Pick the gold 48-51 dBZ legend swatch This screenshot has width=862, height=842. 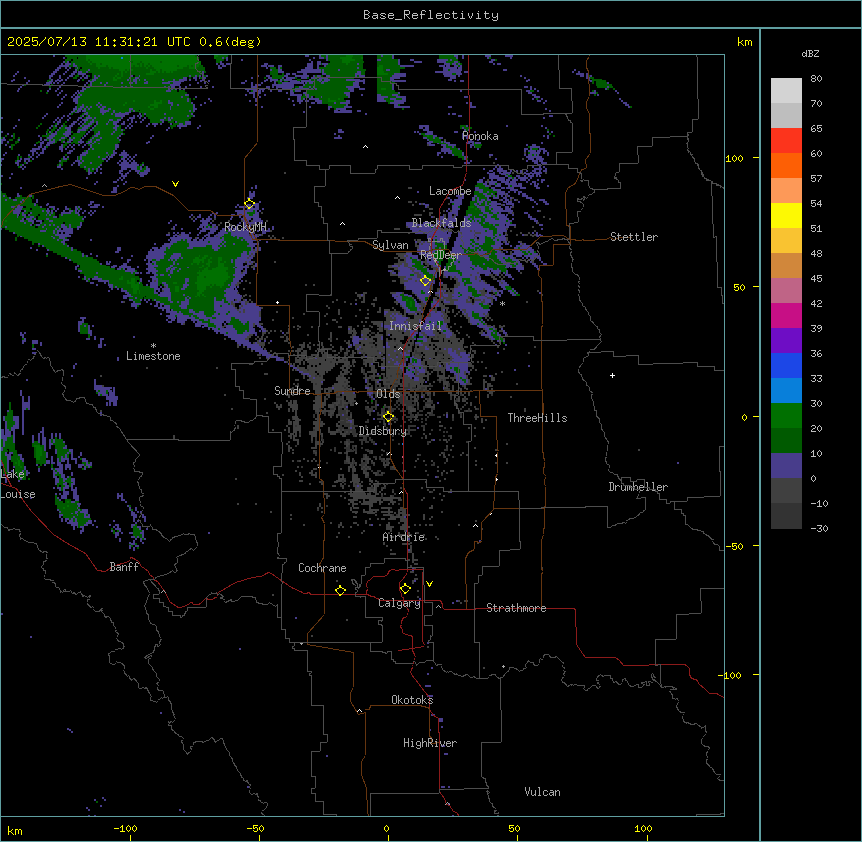point(786,241)
